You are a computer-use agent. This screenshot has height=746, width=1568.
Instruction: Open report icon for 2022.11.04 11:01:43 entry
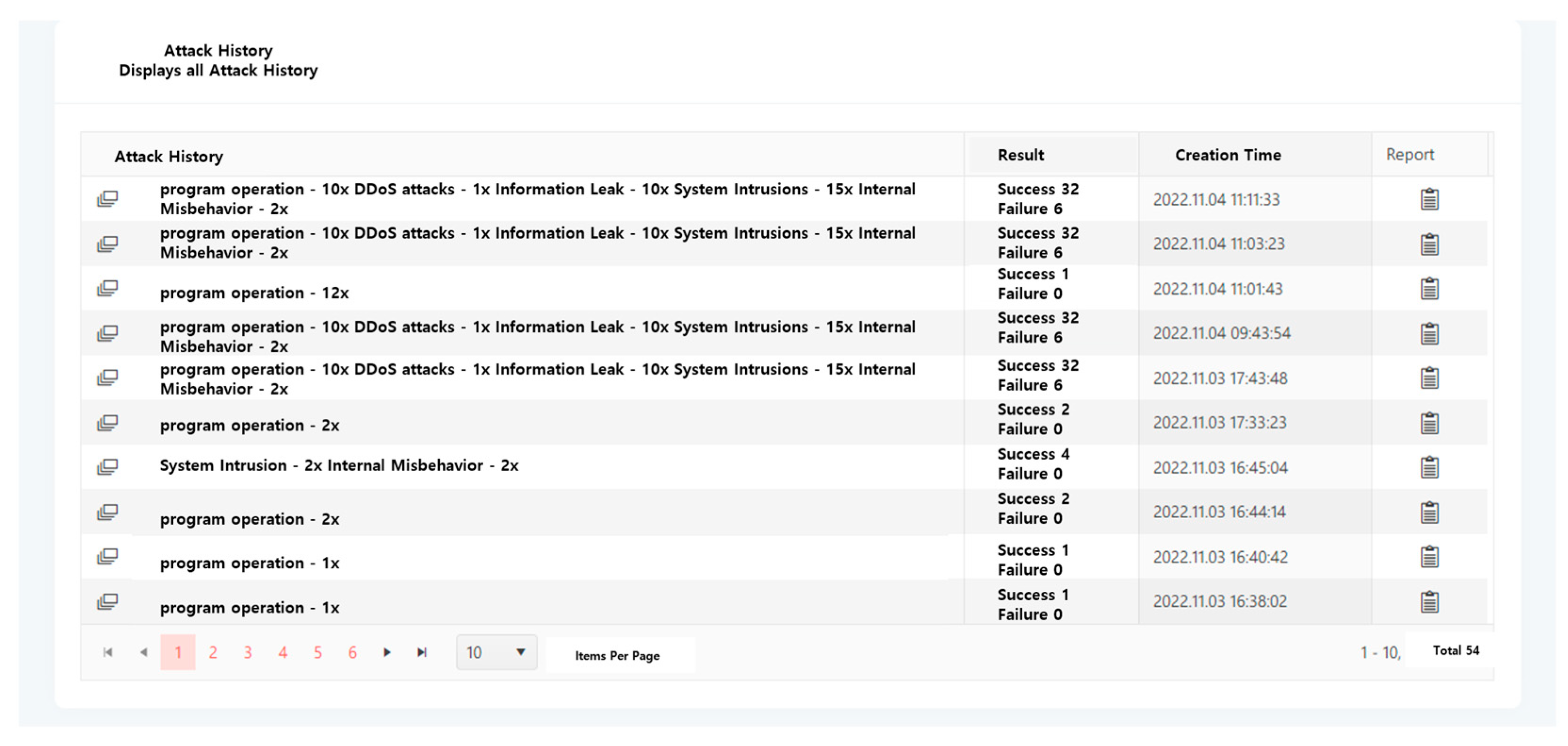pos(1429,289)
